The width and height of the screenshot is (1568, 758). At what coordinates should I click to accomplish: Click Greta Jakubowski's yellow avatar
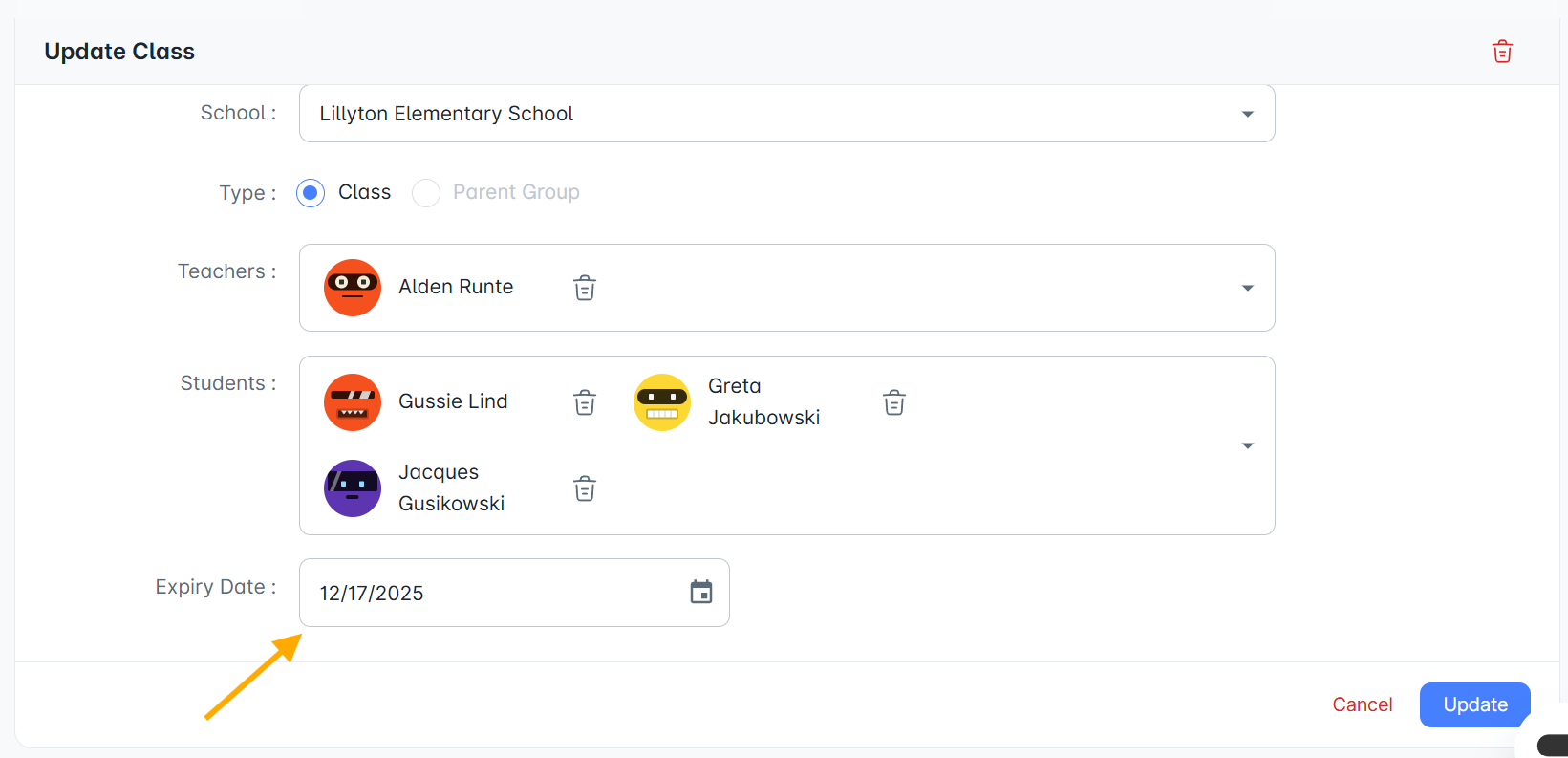[x=662, y=402]
